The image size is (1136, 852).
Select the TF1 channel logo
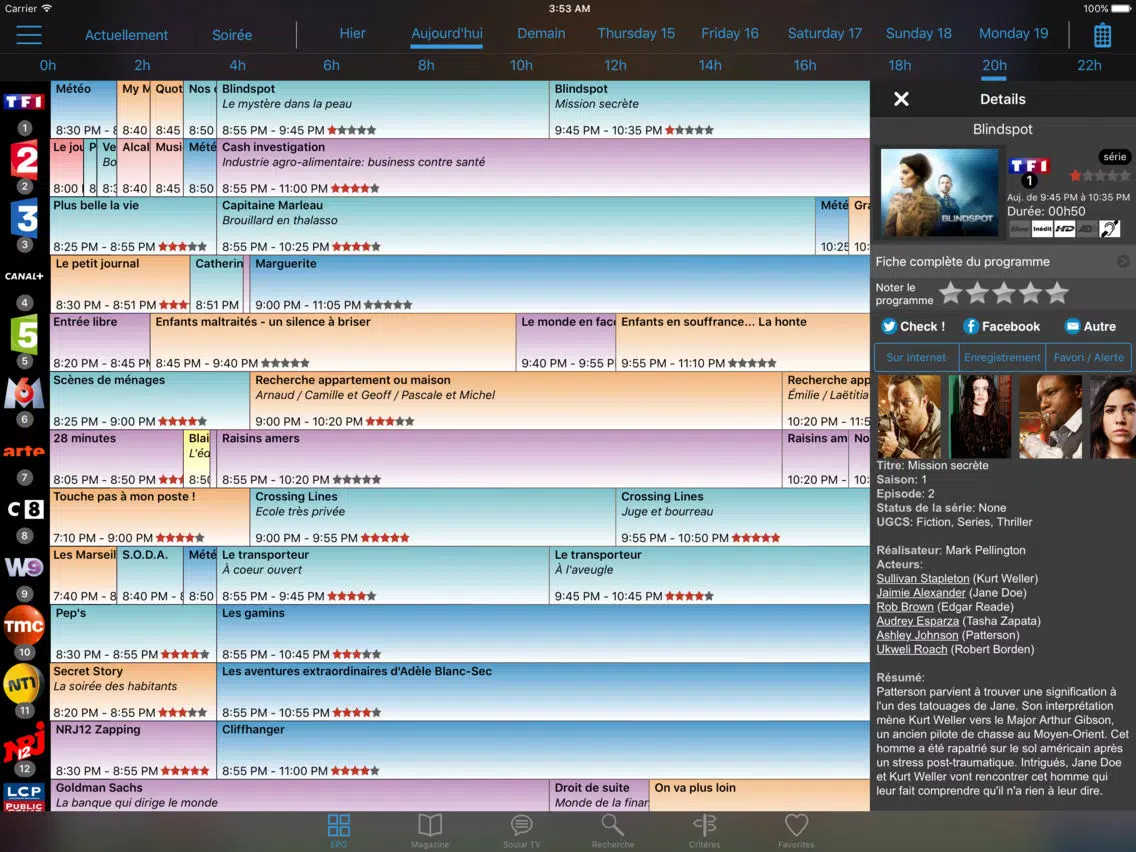point(24,102)
